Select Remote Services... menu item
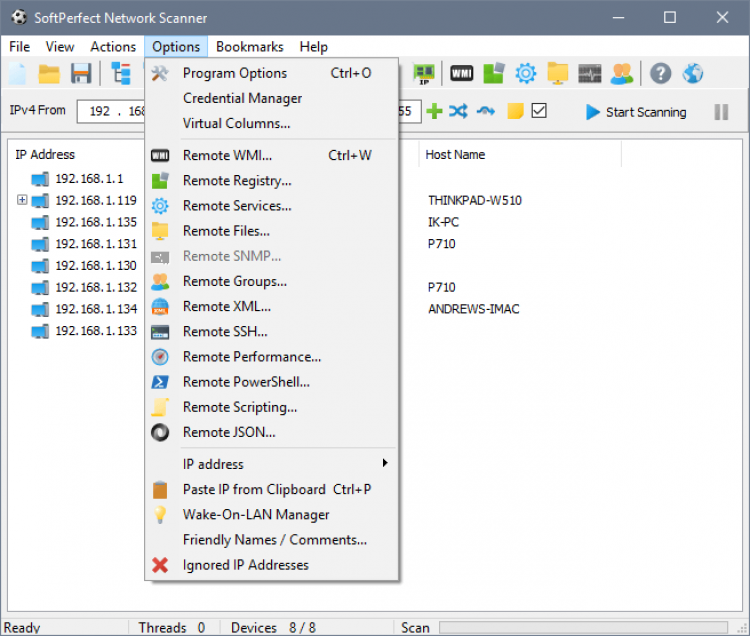Screen dimensions: 750x636 click(x=272, y=206)
